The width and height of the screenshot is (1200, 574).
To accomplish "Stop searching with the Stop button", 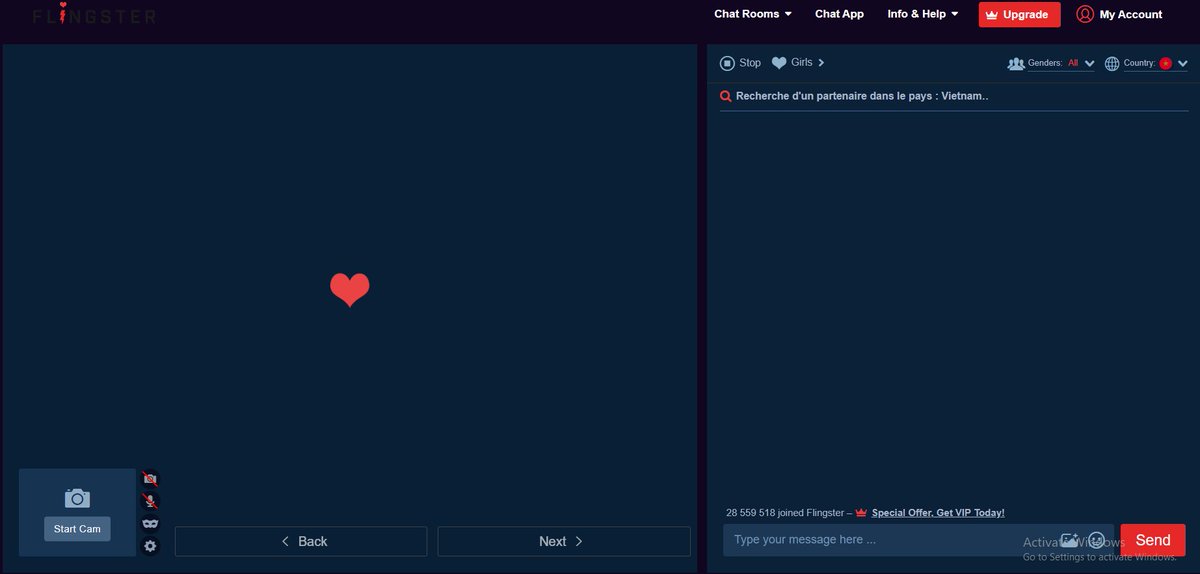I will tap(740, 63).
